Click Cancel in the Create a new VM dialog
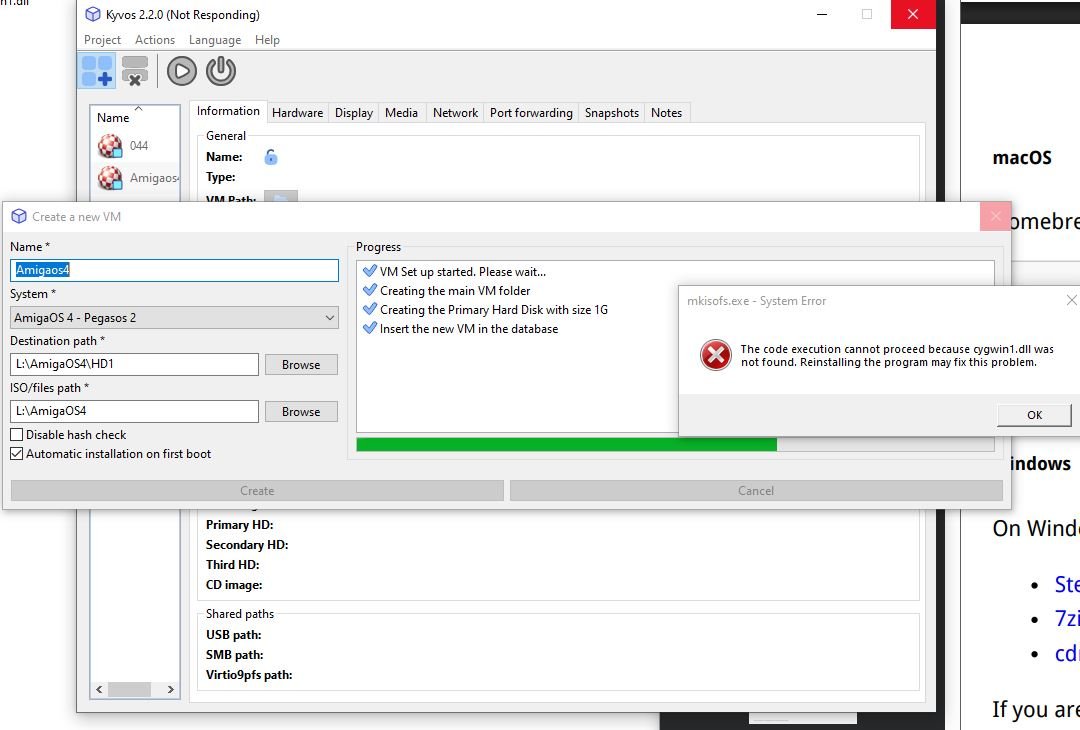 pyautogui.click(x=756, y=490)
